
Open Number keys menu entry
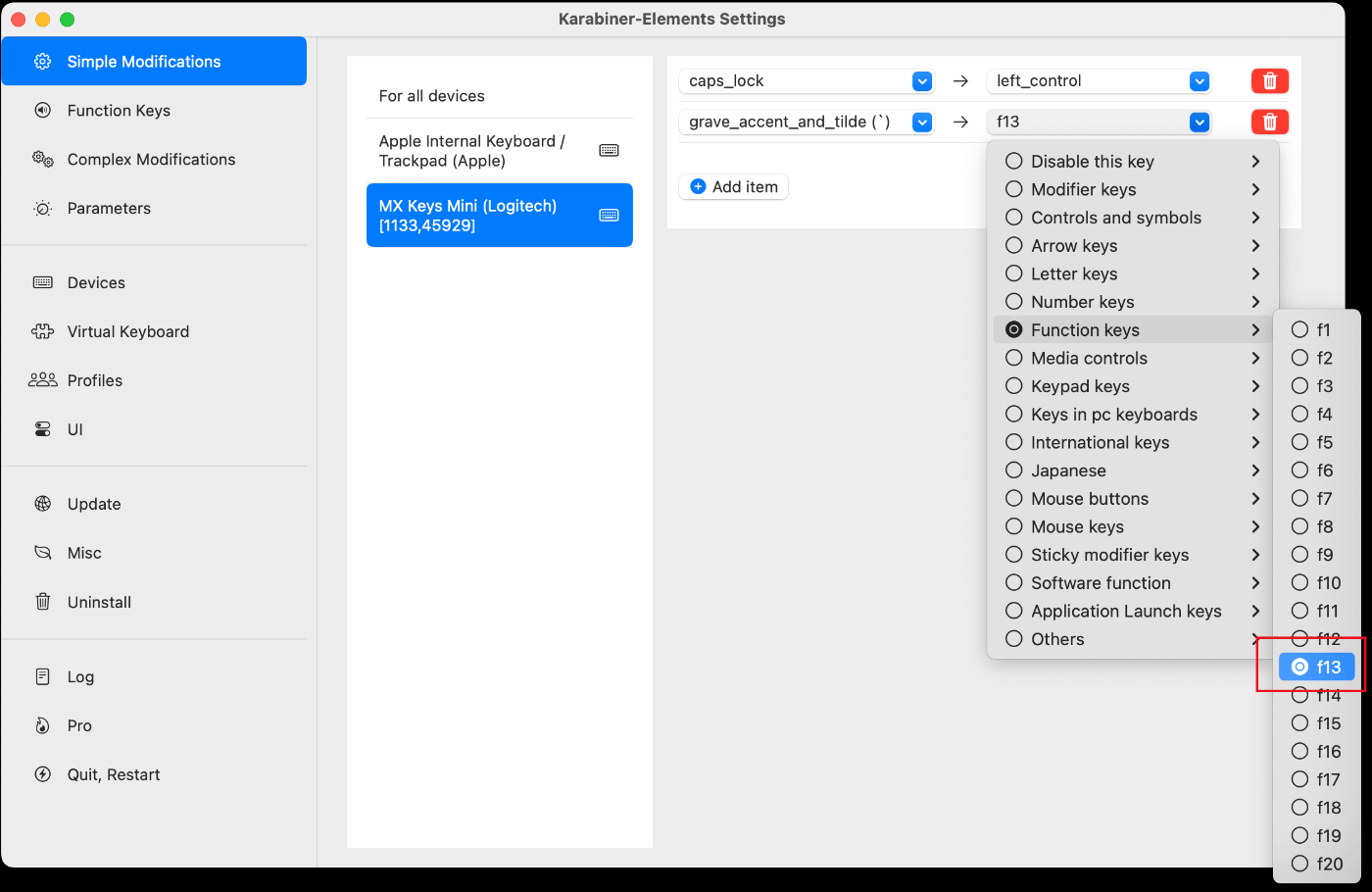tap(1132, 302)
